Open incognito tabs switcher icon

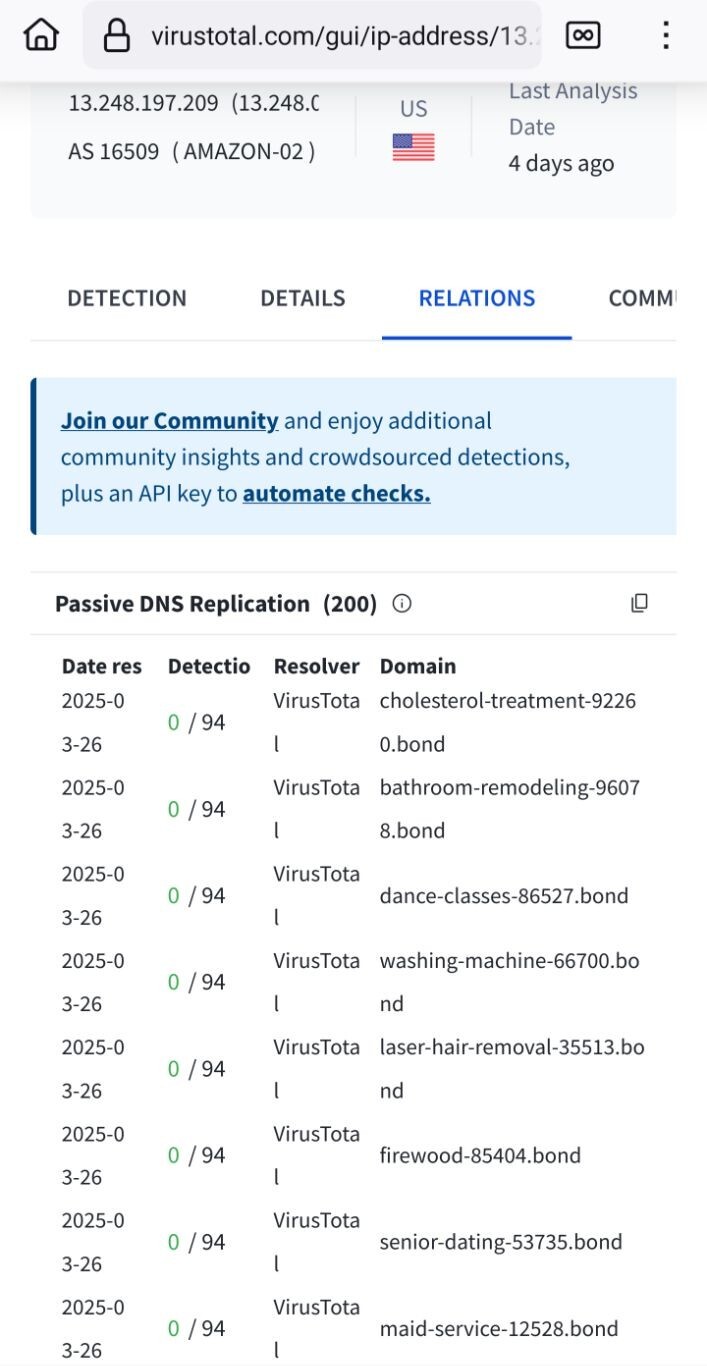coord(583,35)
